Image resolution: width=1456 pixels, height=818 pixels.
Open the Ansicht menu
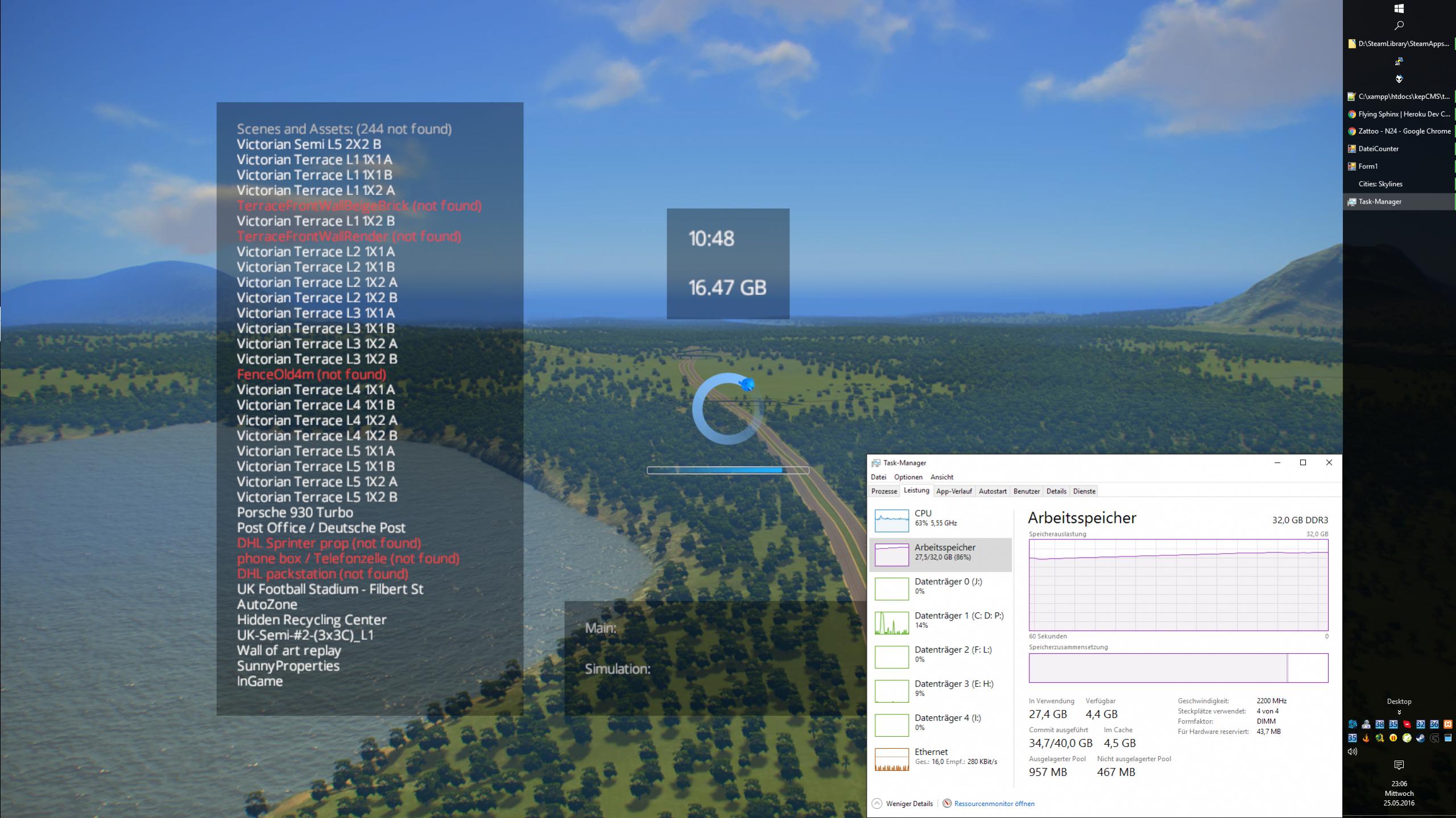pos(942,477)
